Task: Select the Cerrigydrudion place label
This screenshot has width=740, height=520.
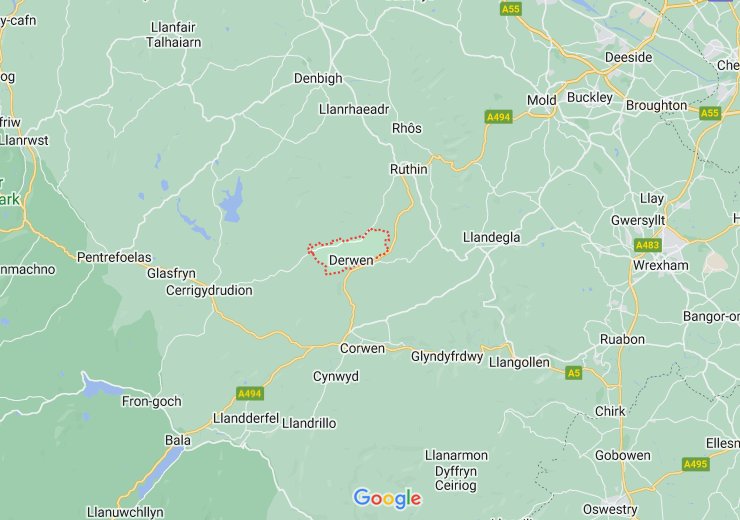Action: (x=209, y=290)
